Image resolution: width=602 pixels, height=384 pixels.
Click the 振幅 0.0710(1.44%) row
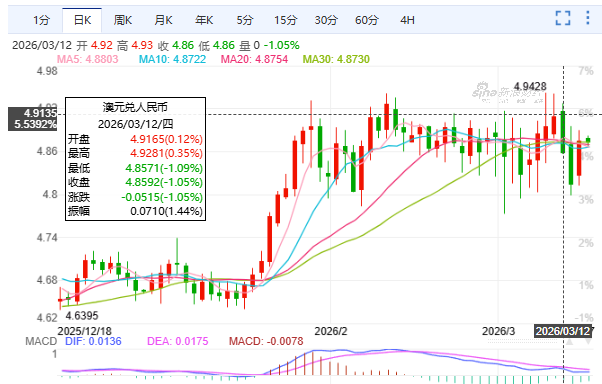(135, 211)
